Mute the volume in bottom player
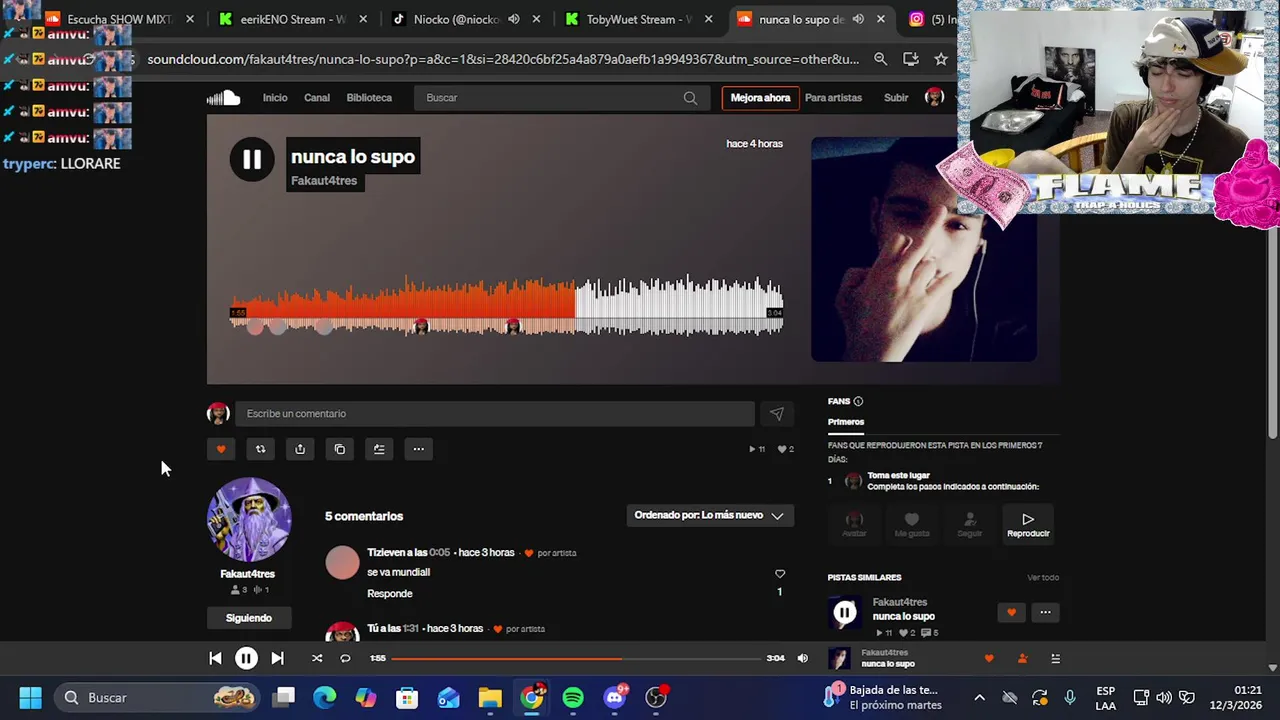This screenshot has height=720, width=1280. tap(802, 658)
